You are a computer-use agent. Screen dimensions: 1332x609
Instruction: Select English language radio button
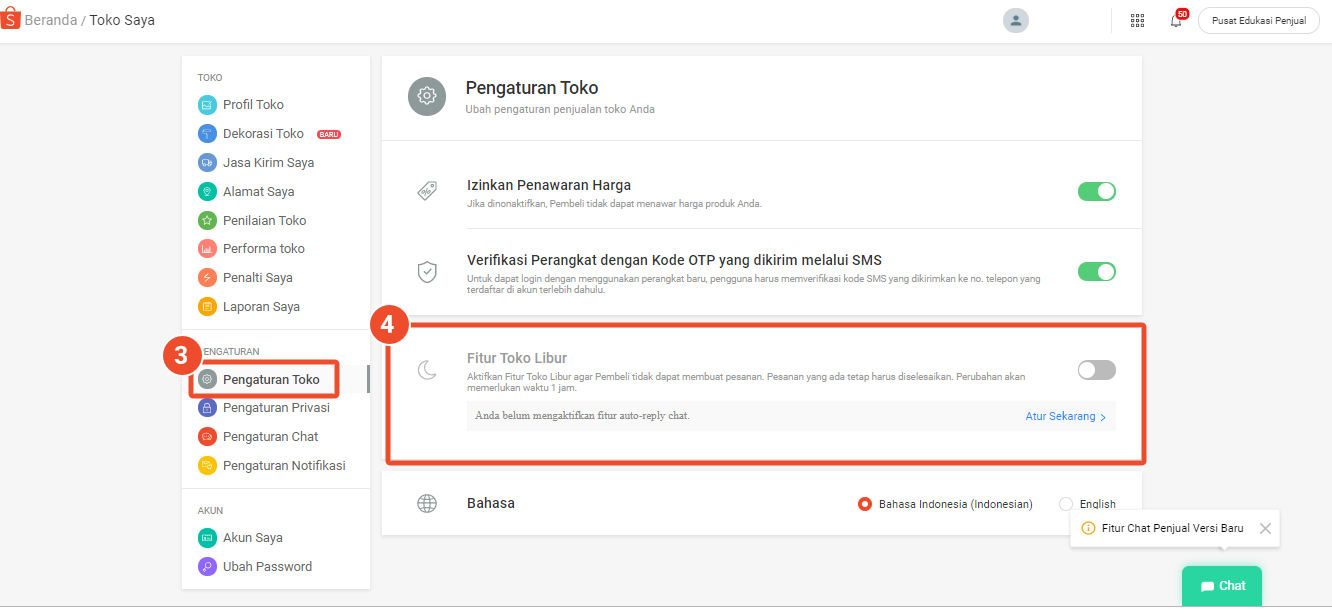1065,504
